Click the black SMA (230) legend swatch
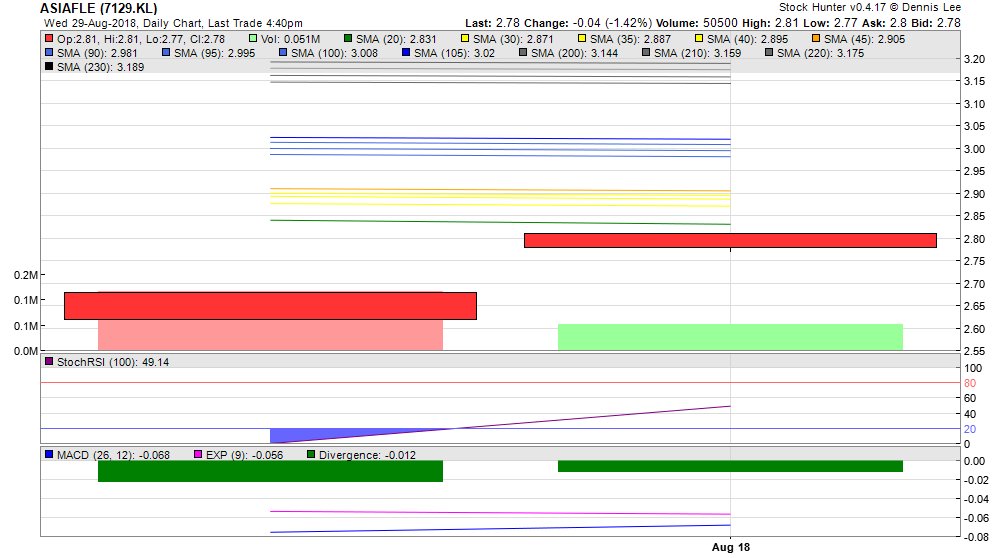Viewport: 1000px width, 558px height. tap(49, 67)
